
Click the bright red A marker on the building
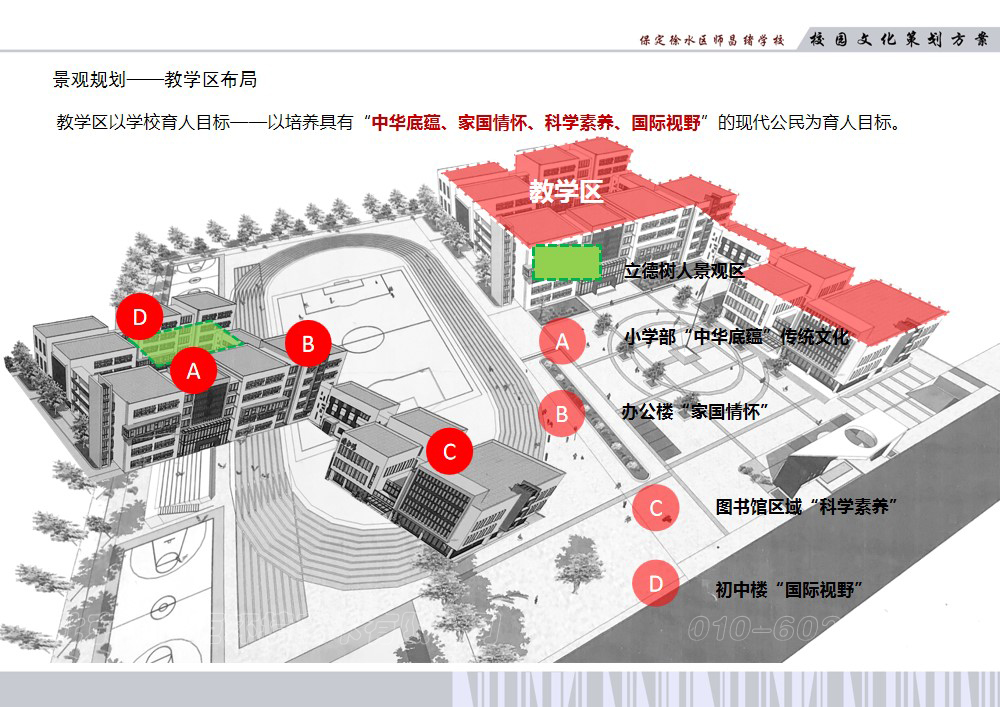click(x=194, y=370)
